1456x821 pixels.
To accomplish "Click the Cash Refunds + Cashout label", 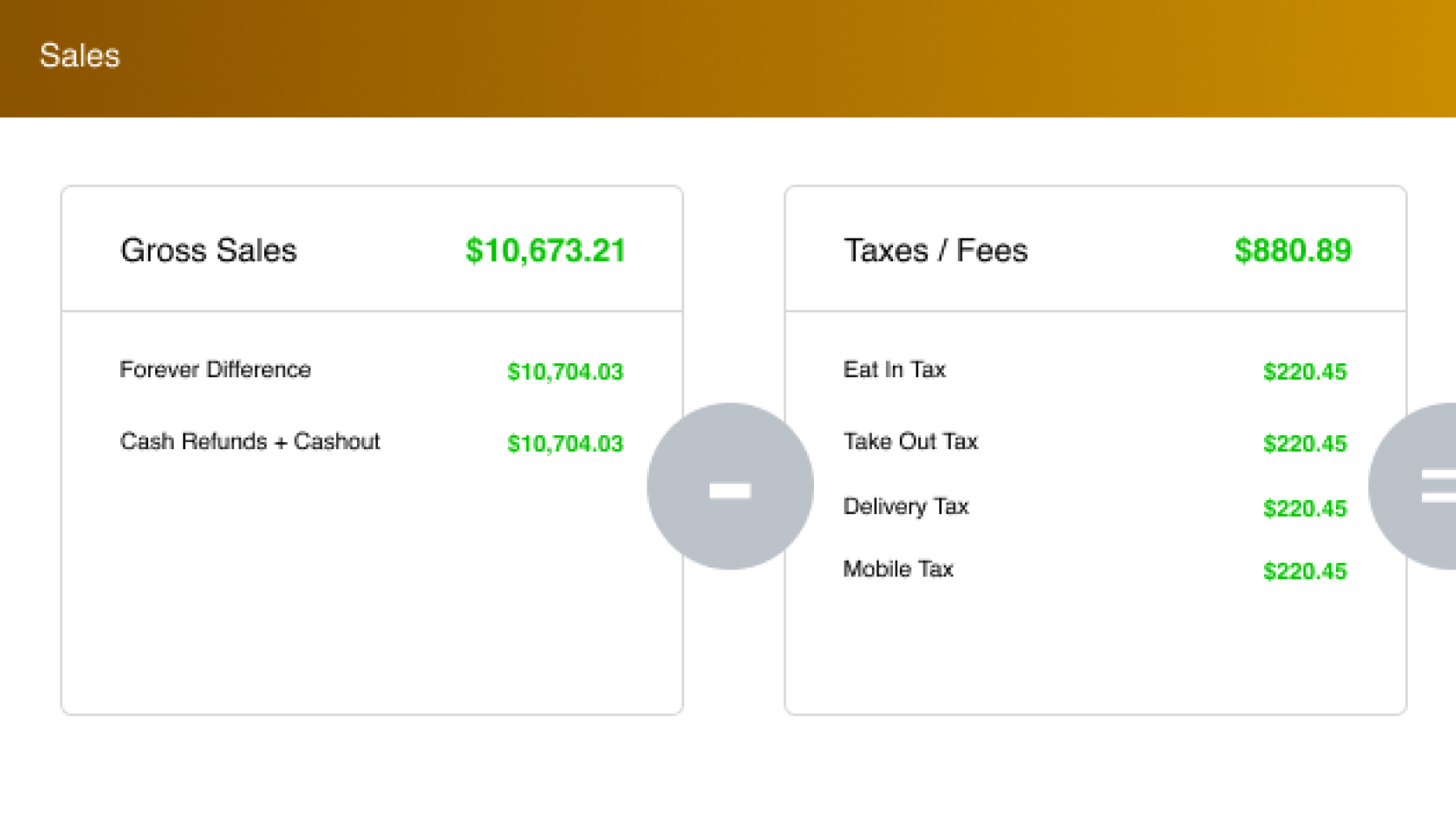I will point(250,442).
